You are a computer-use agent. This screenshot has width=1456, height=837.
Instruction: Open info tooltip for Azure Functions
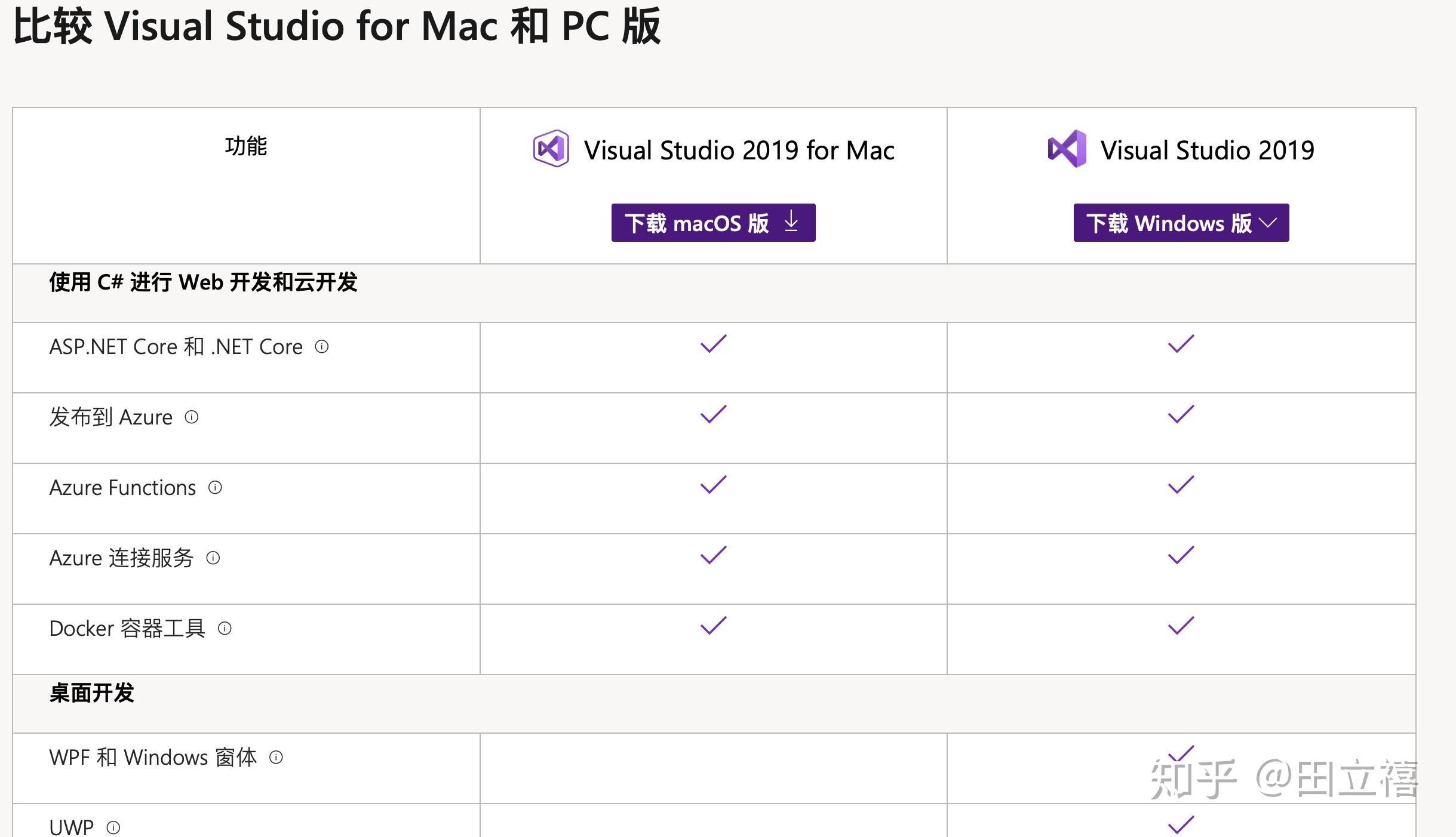pos(215,488)
